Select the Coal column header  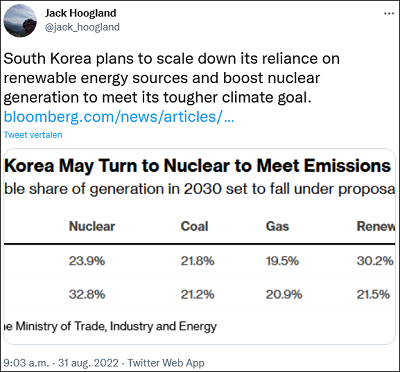(194, 226)
